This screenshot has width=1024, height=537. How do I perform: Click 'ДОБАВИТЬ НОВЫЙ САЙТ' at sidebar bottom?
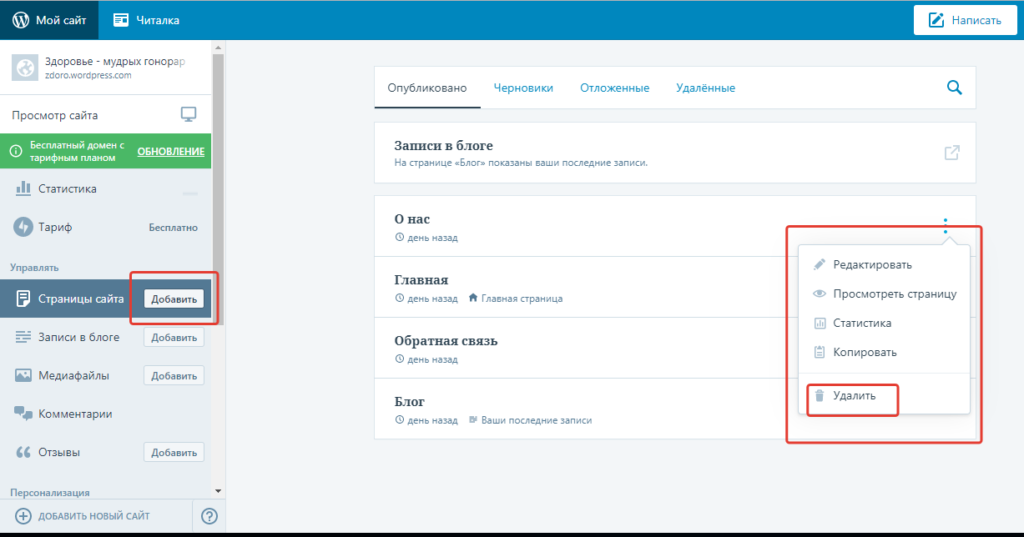click(x=96, y=516)
